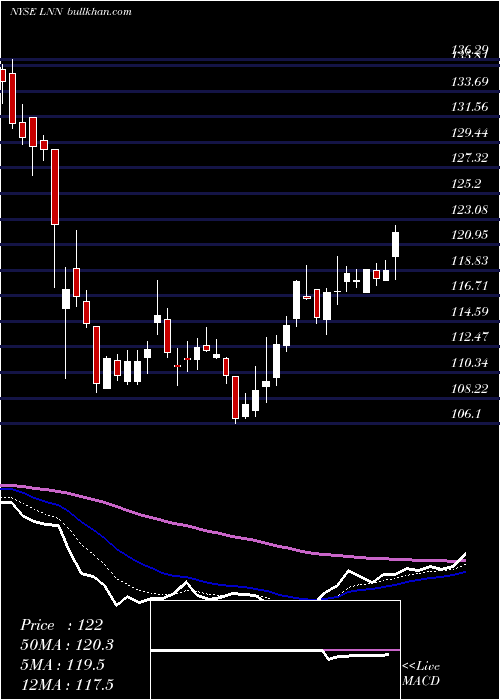500x700 pixels.
Task: Click the 'NYSE LNN bullkhan.com' chart title
Action: point(71,12)
